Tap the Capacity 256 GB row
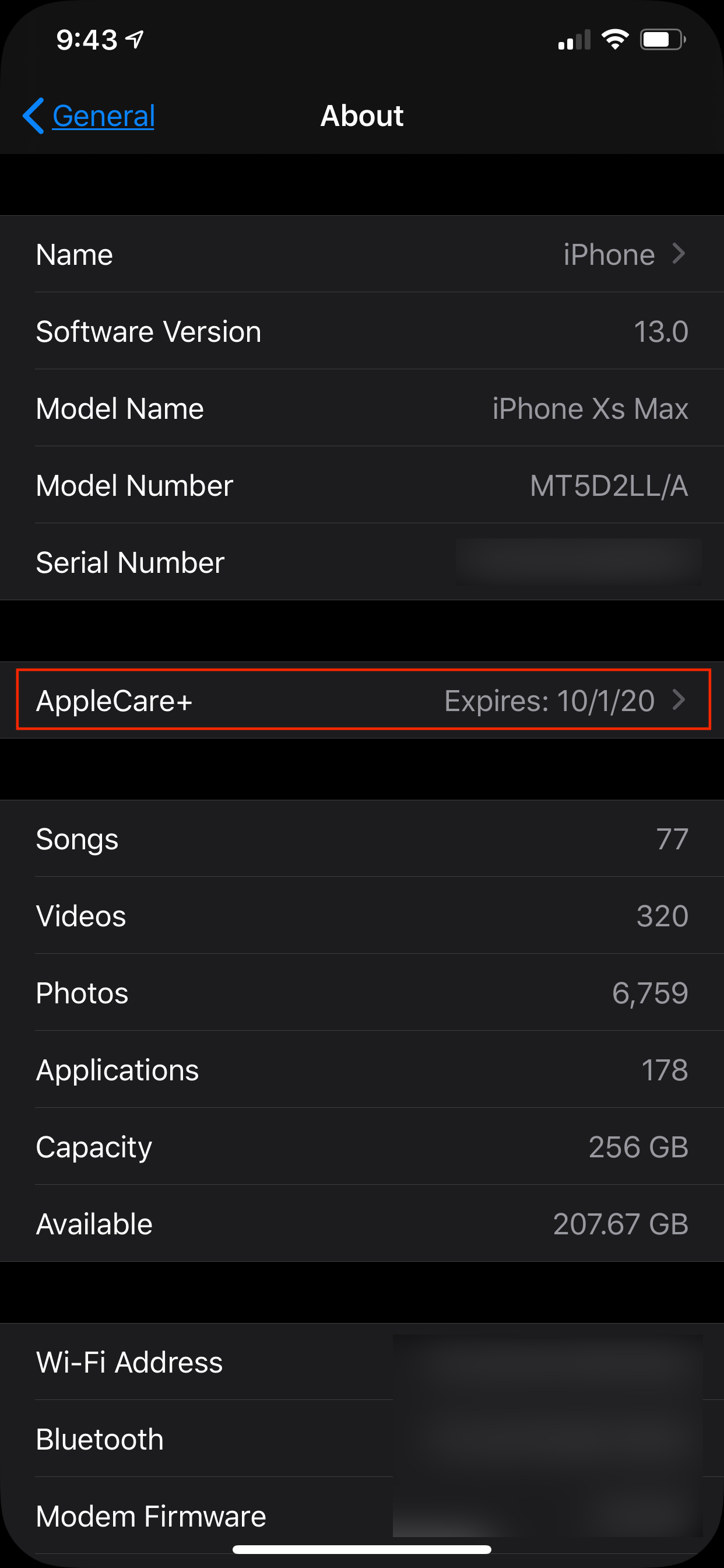The height and width of the screenshot is (1568, 724). pos(363,1147)
